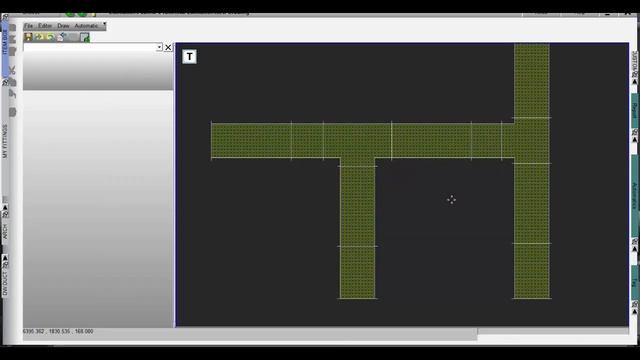The width and height of the screenshot is (640, 360).
Task: Click inside the empty item combo box
Action: click(90, 47)
